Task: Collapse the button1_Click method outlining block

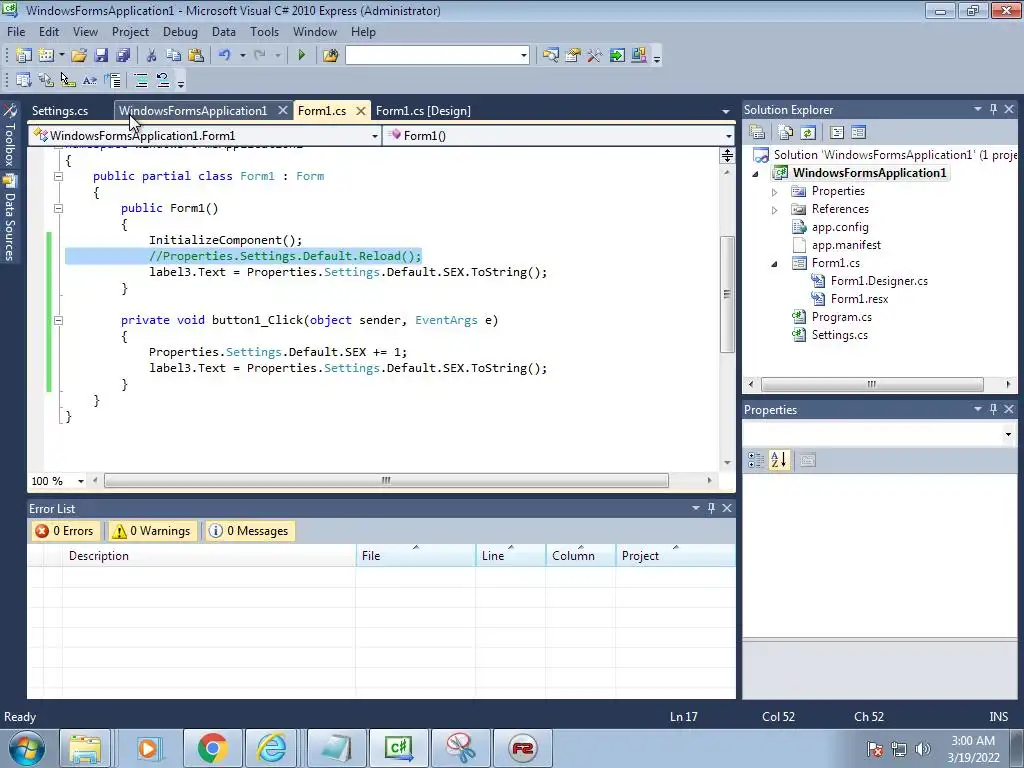Action: (x=58, y=321)
